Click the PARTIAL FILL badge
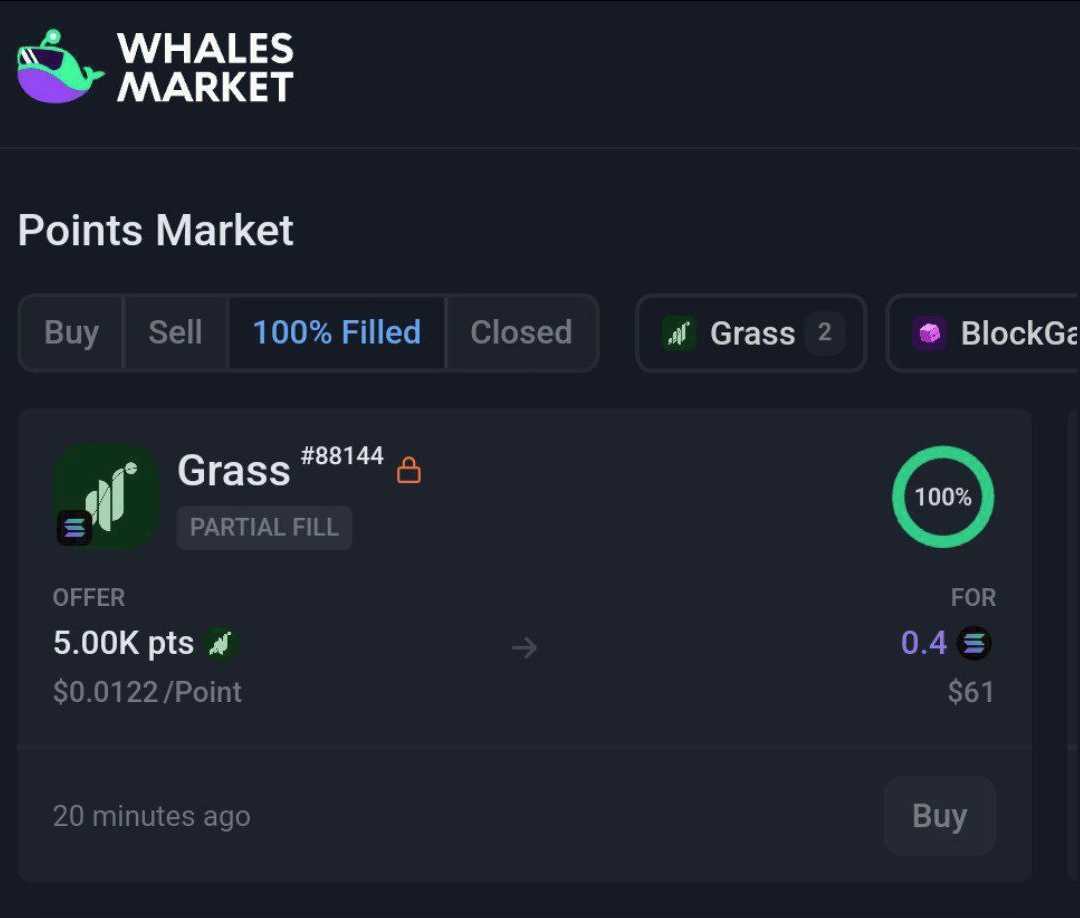The image size is (1080, 918). coord(264,527)
